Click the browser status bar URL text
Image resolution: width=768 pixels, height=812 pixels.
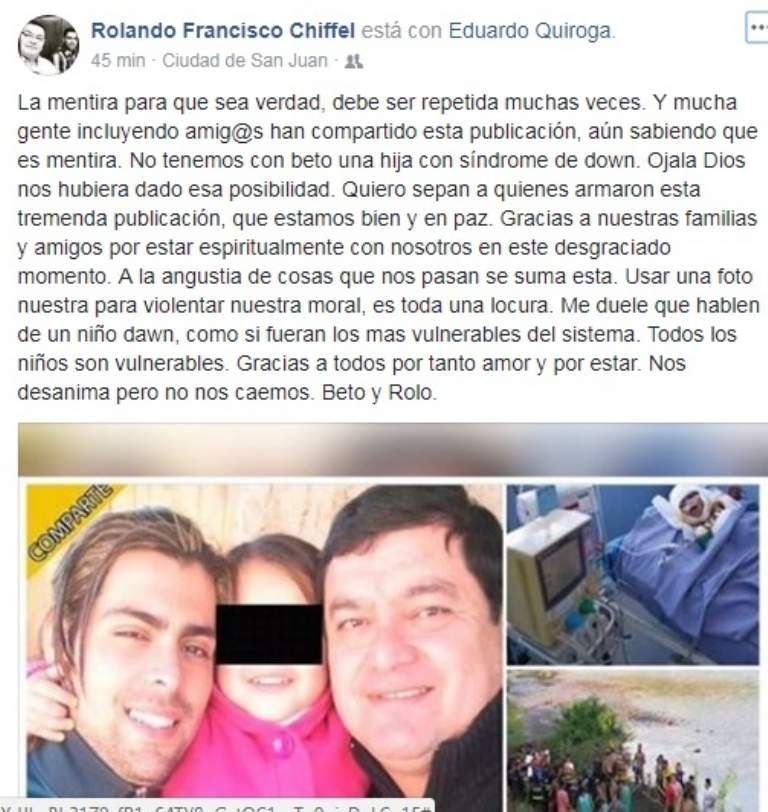point(215,807)
